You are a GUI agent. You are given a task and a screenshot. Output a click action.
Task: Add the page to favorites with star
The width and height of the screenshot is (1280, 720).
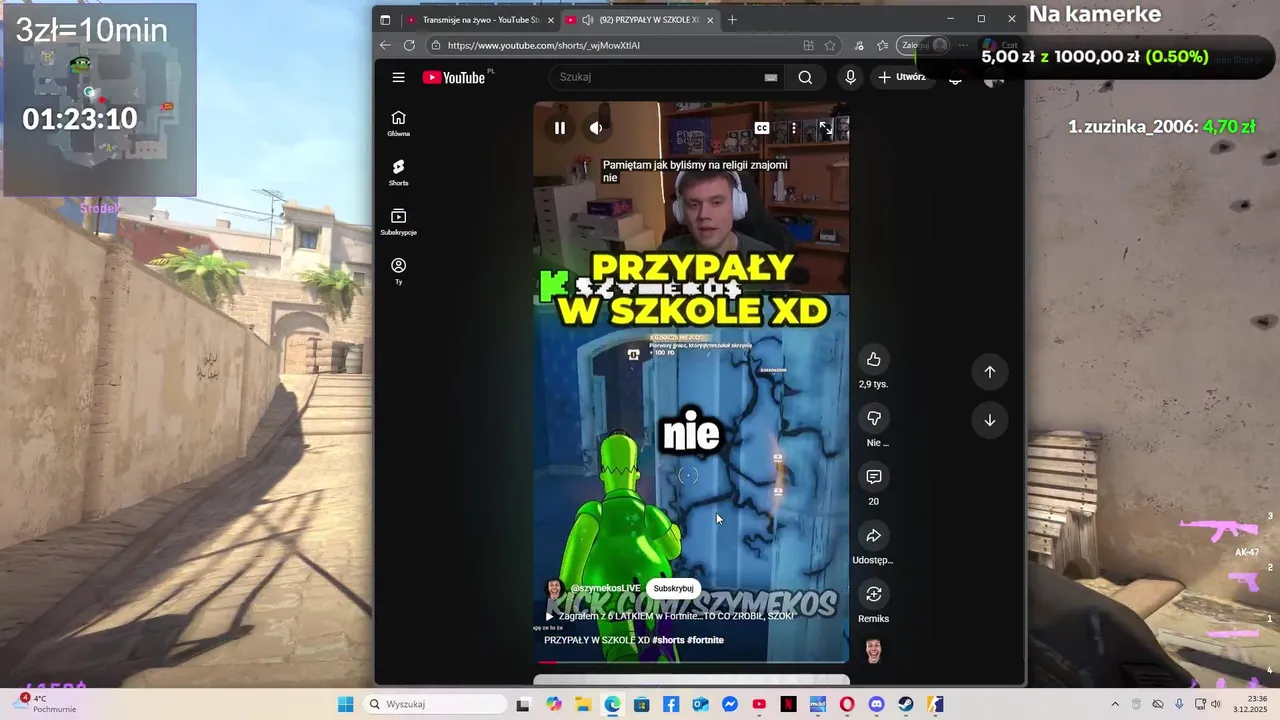pos(830,45)
